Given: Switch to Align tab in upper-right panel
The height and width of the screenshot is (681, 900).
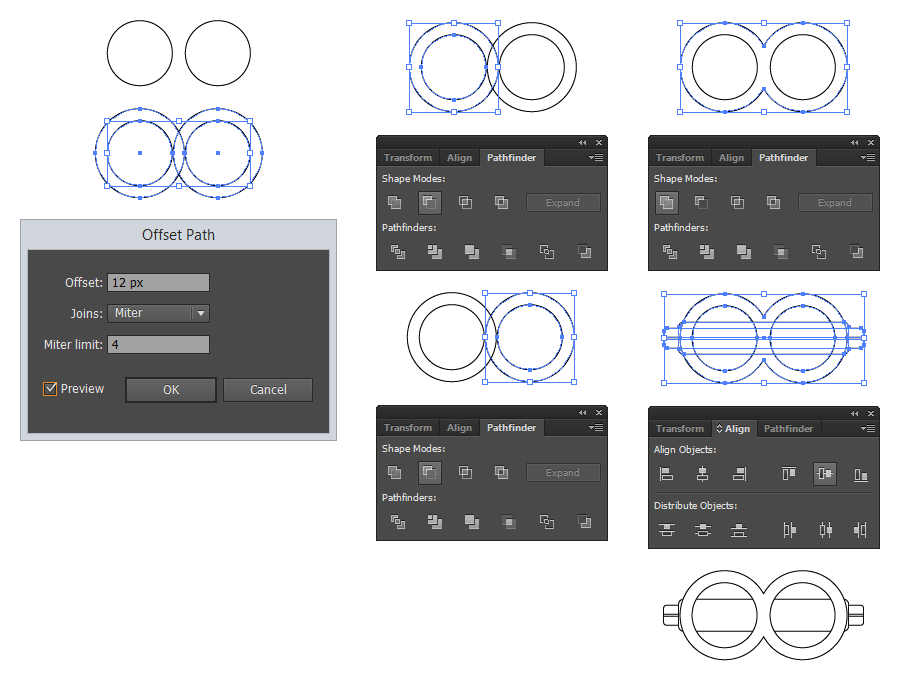Looking at the screenshot, I should click(731, 157).
